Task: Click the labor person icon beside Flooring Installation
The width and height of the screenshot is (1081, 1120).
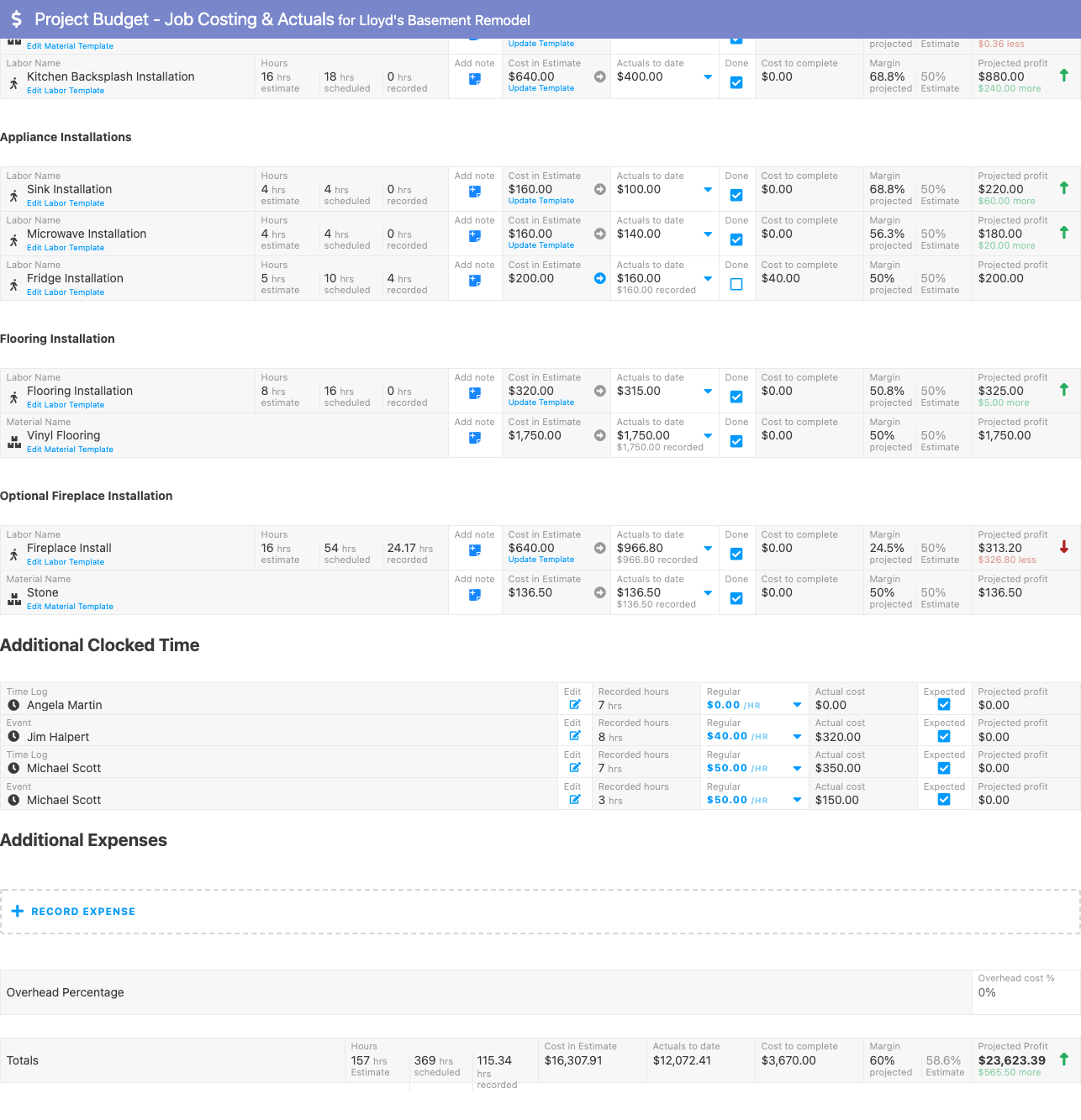Action: click(13, 397)
